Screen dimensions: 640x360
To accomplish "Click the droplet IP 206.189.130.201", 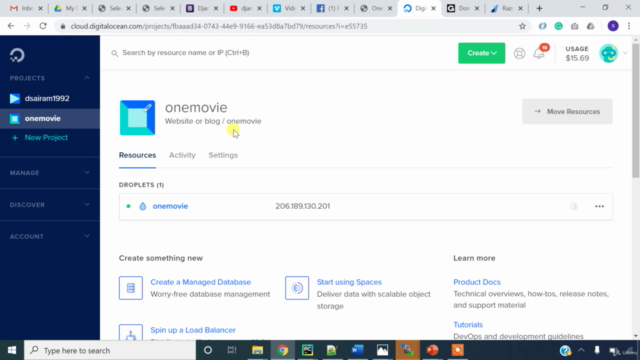I will click(x=302, y=206).
